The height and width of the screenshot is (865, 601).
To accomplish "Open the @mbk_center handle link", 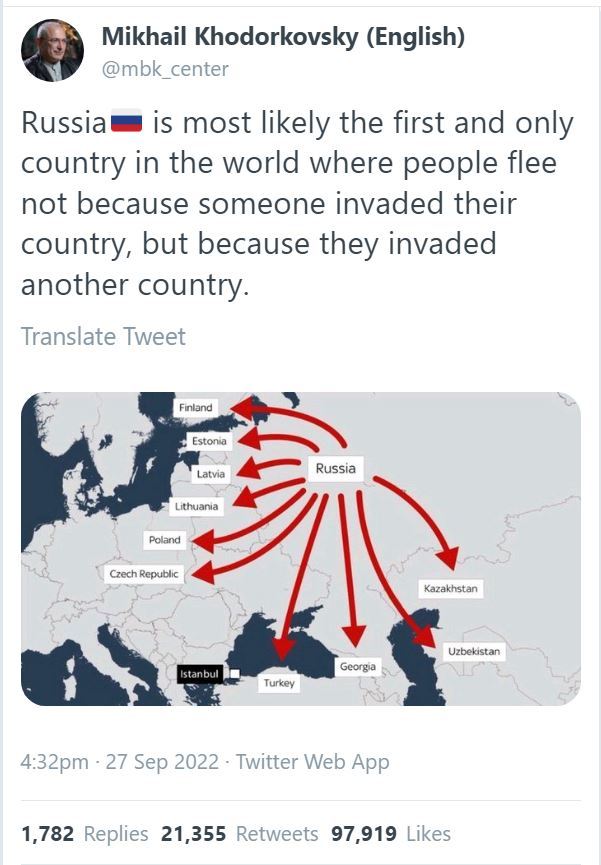I will click(165, 69).
